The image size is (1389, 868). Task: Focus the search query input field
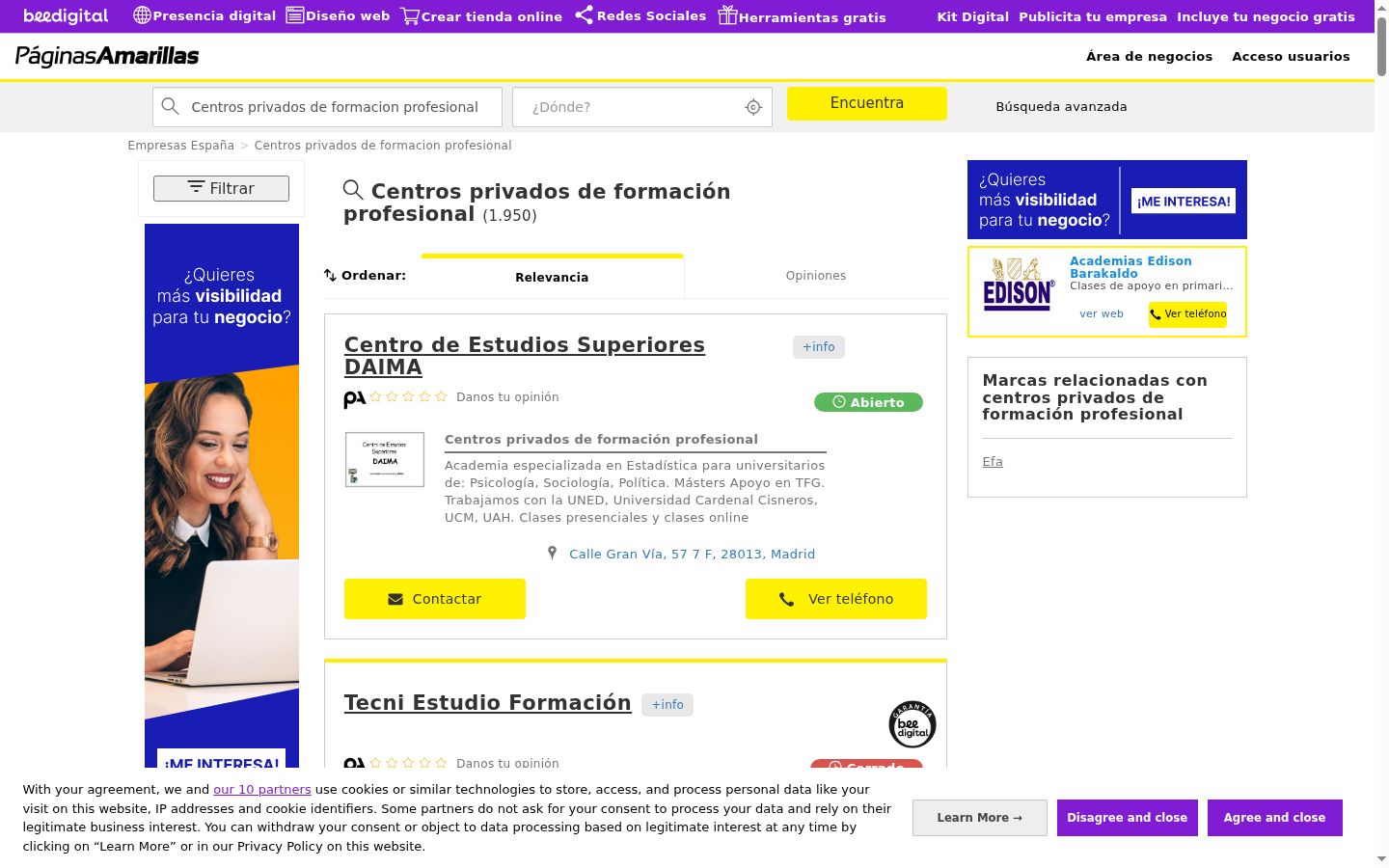pyautogui.click(x=327, y=107)
